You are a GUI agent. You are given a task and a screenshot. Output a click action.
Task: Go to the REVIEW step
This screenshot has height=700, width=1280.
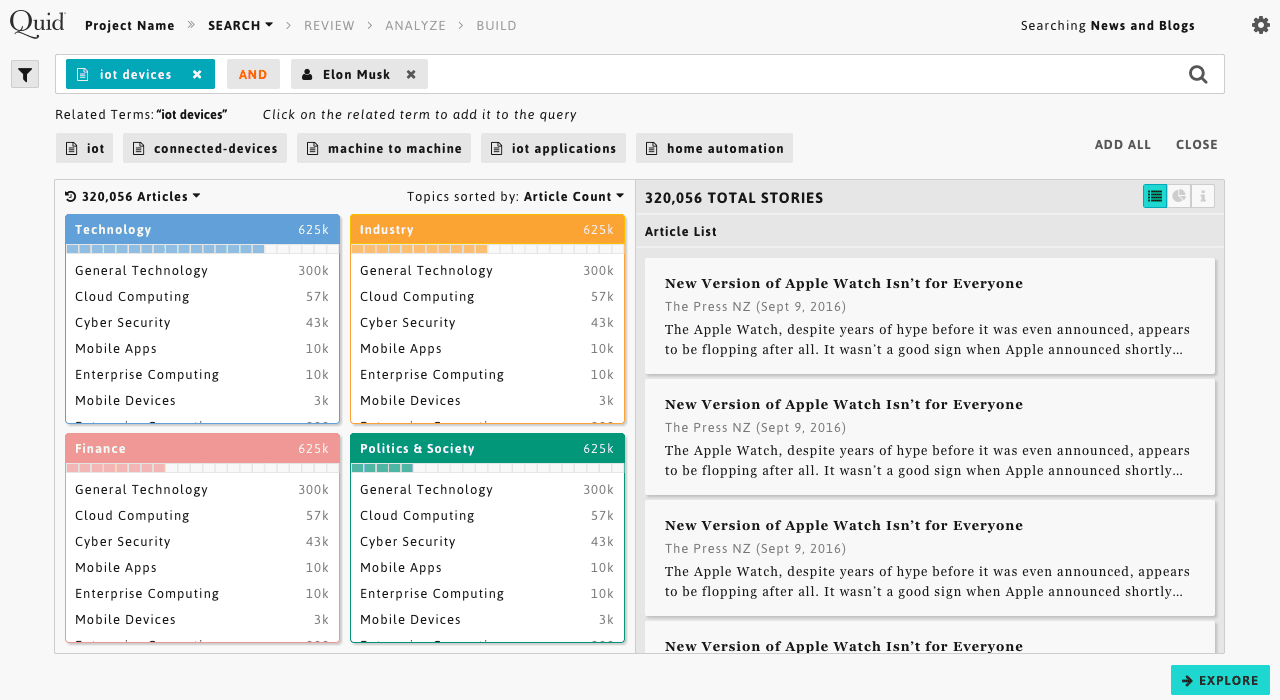[329, 25]
